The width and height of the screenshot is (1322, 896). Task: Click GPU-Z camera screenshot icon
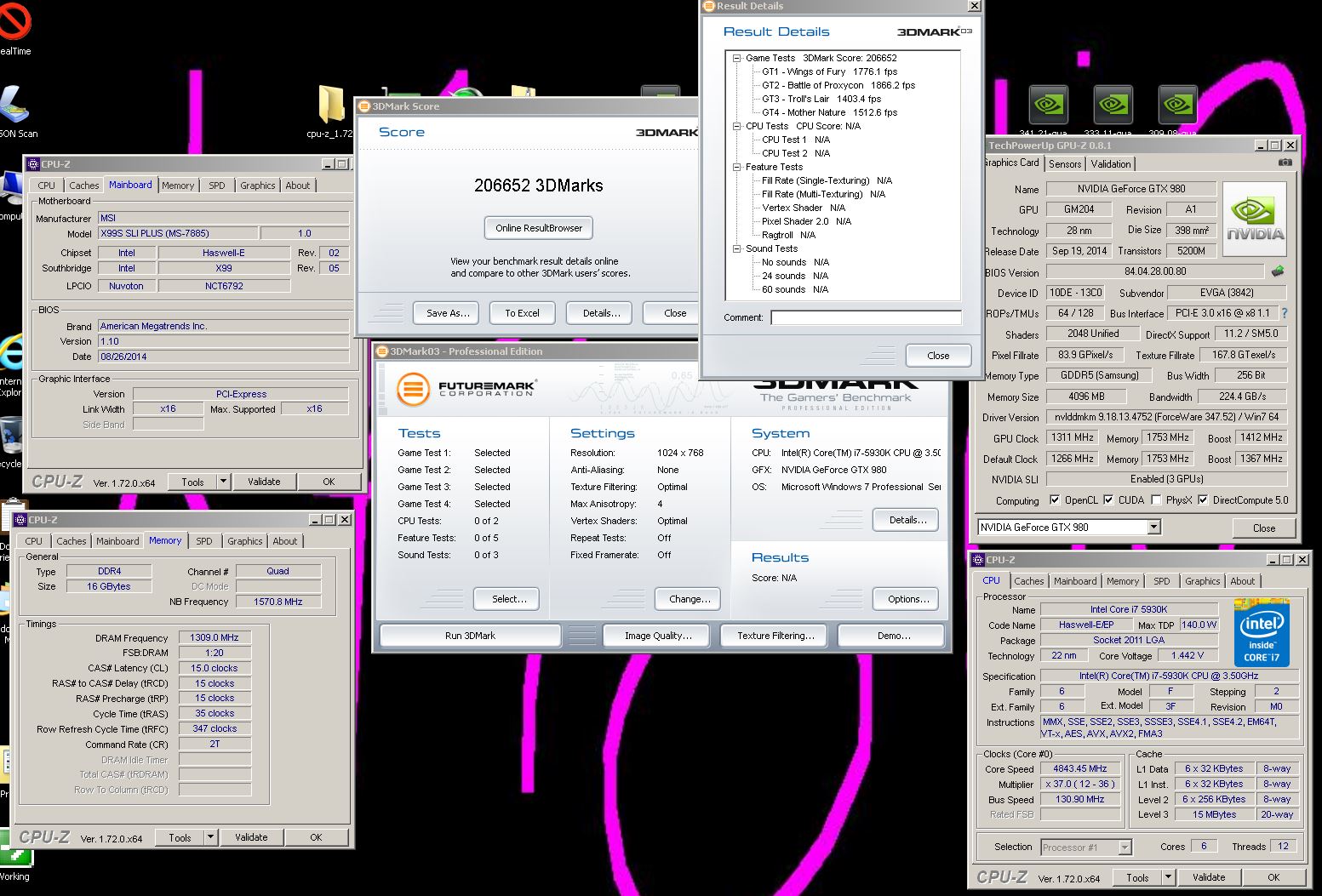(x=1285, y=163)
